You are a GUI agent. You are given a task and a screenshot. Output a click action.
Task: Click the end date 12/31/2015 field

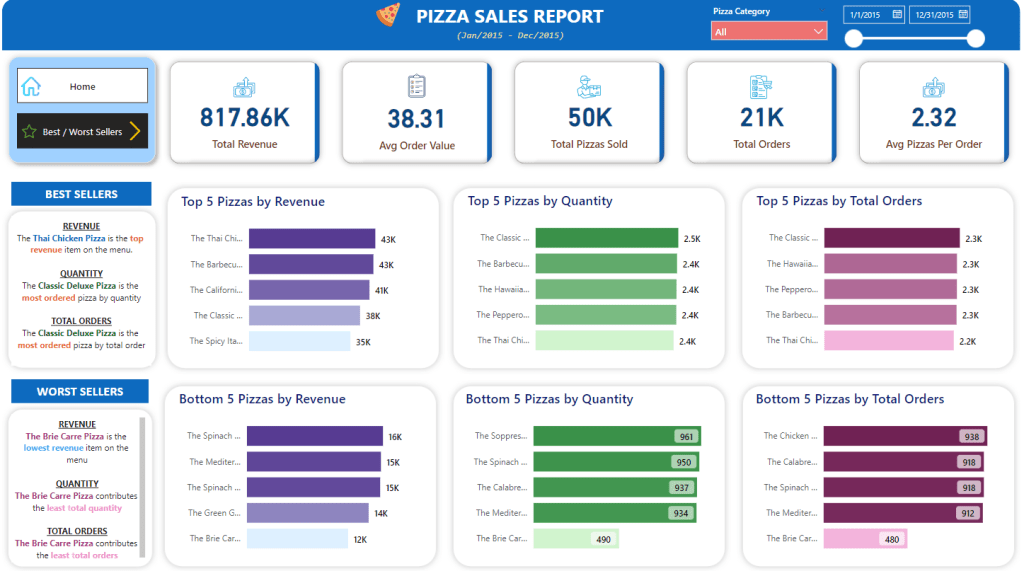click(x=931, y=14)
